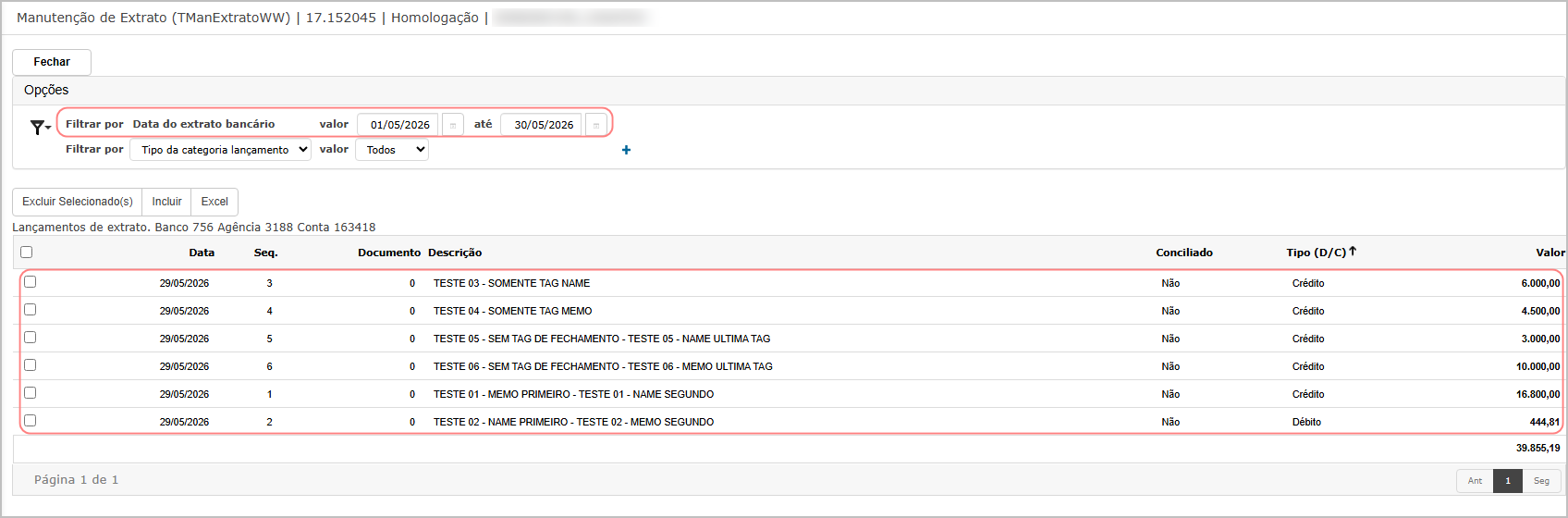The height and width of the screenshot is (518, 1568).
Task: Edit the start date field 01/05/2026
Action: point(398,125)
